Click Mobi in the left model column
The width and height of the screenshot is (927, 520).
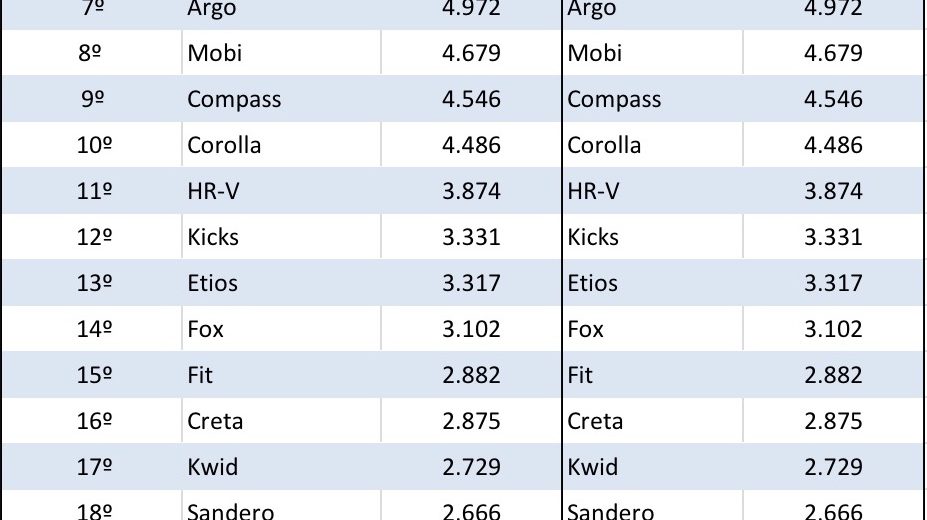pos(215,53)
